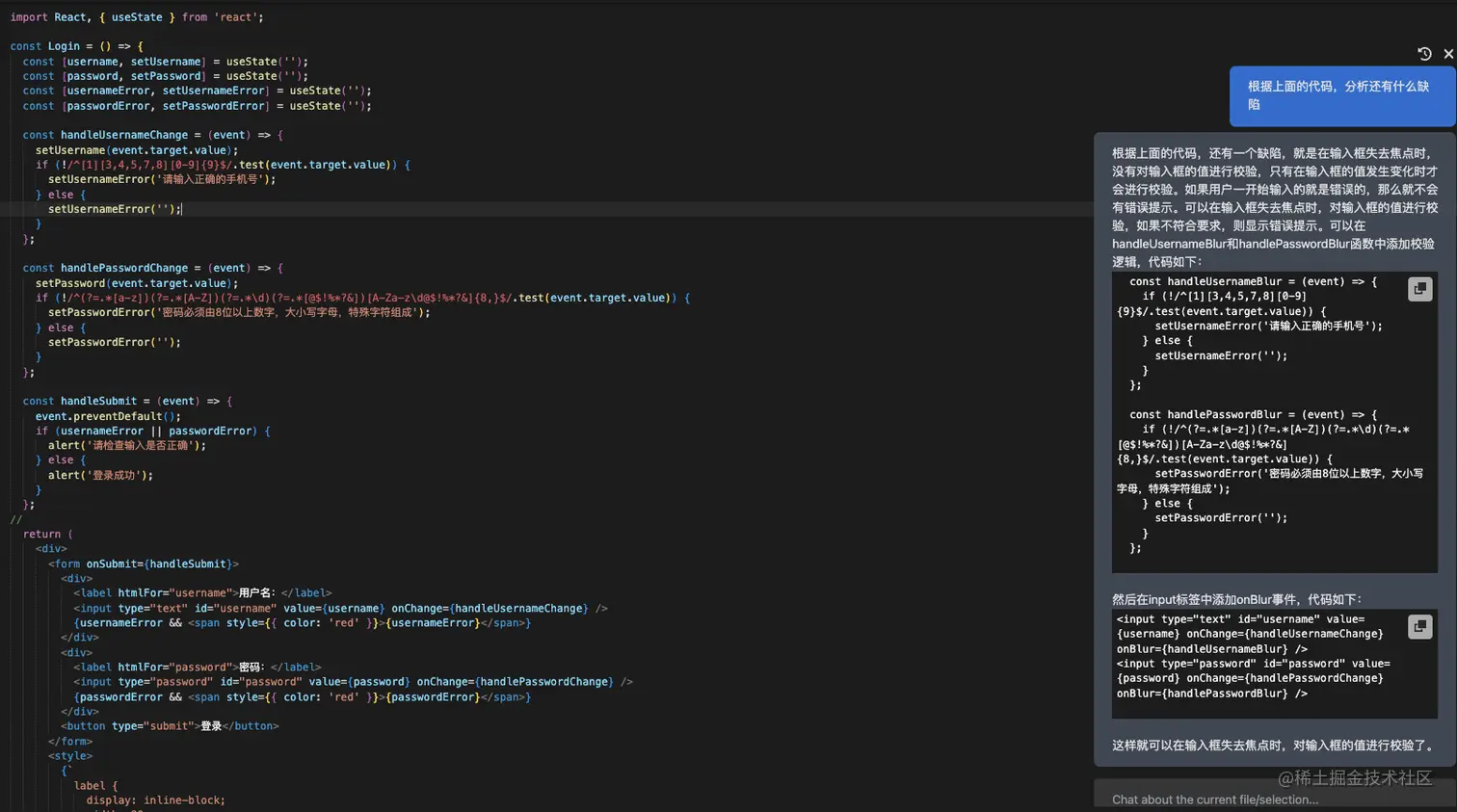
Task: Click "onBlur={handleUsernameBlur} />" in the chat code
Action: [1212, 649]
